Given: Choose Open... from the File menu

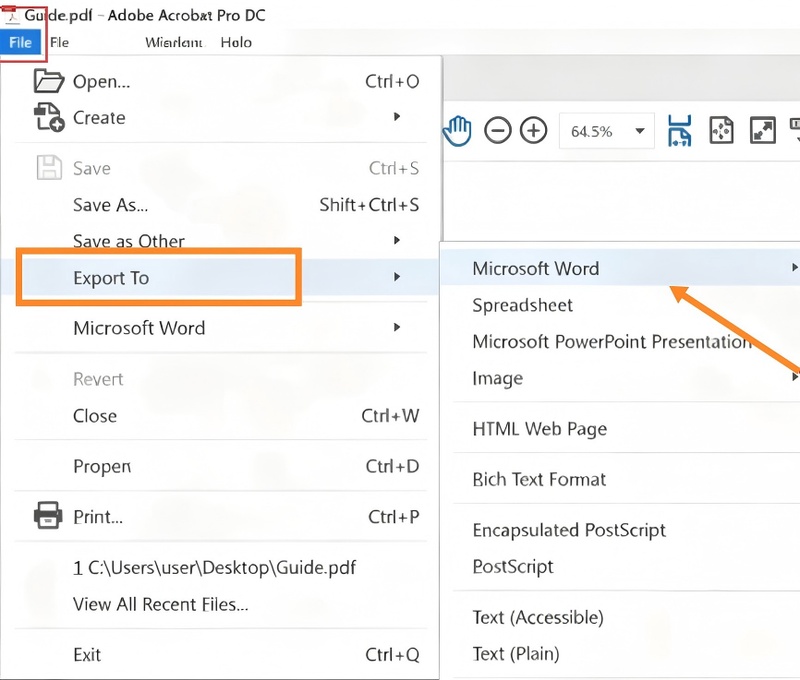Looking at the screenshot, I should pyautogui.click(x=220, y=81).
